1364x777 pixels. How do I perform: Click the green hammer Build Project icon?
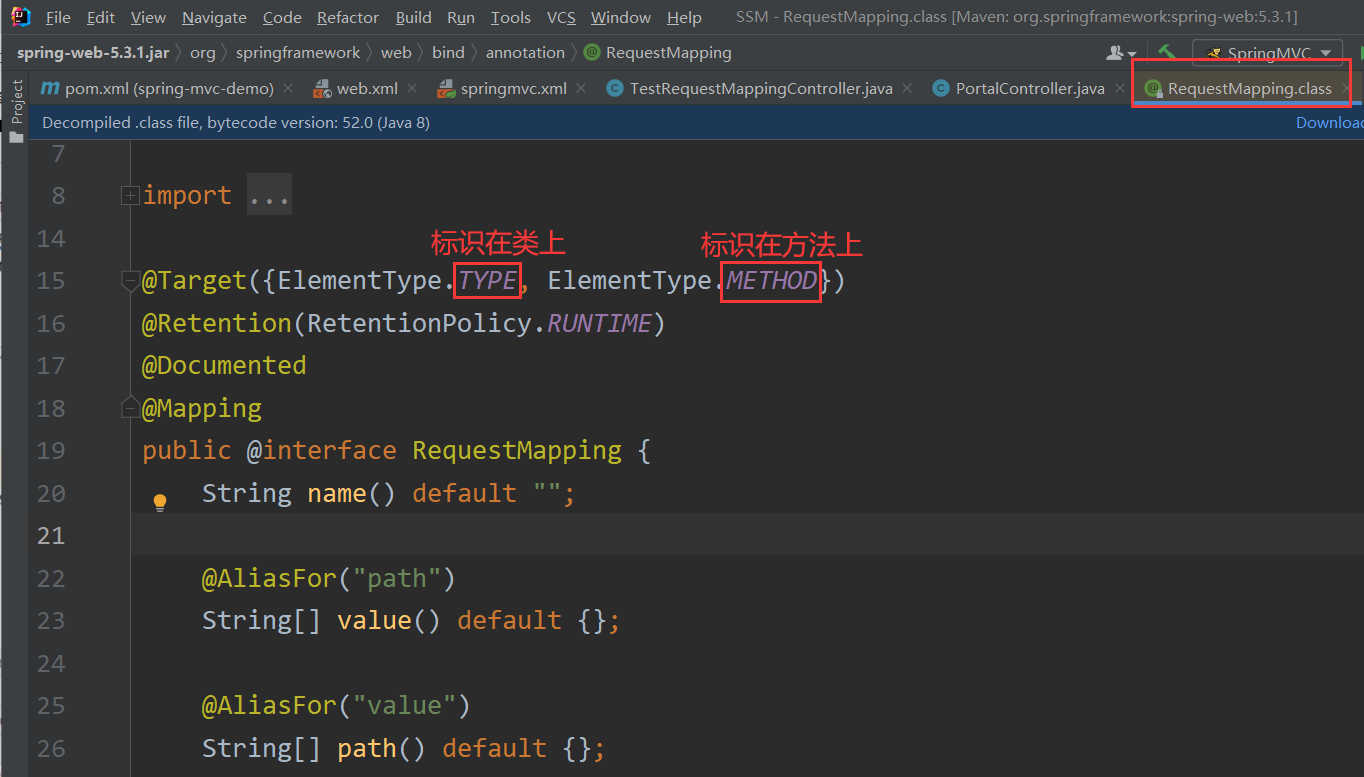[x=1166, y=52]
